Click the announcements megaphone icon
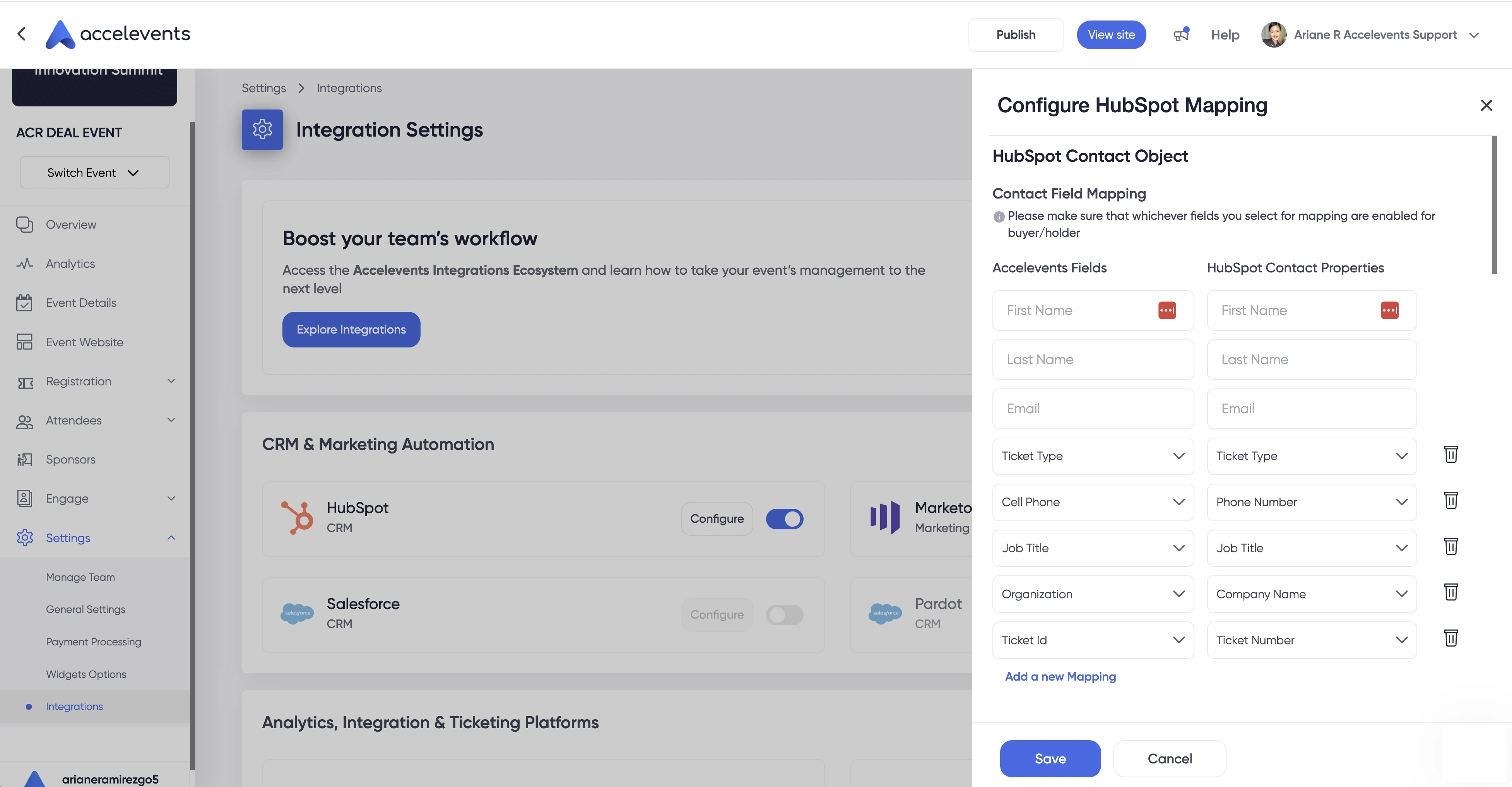 [x=1181, y=34]
